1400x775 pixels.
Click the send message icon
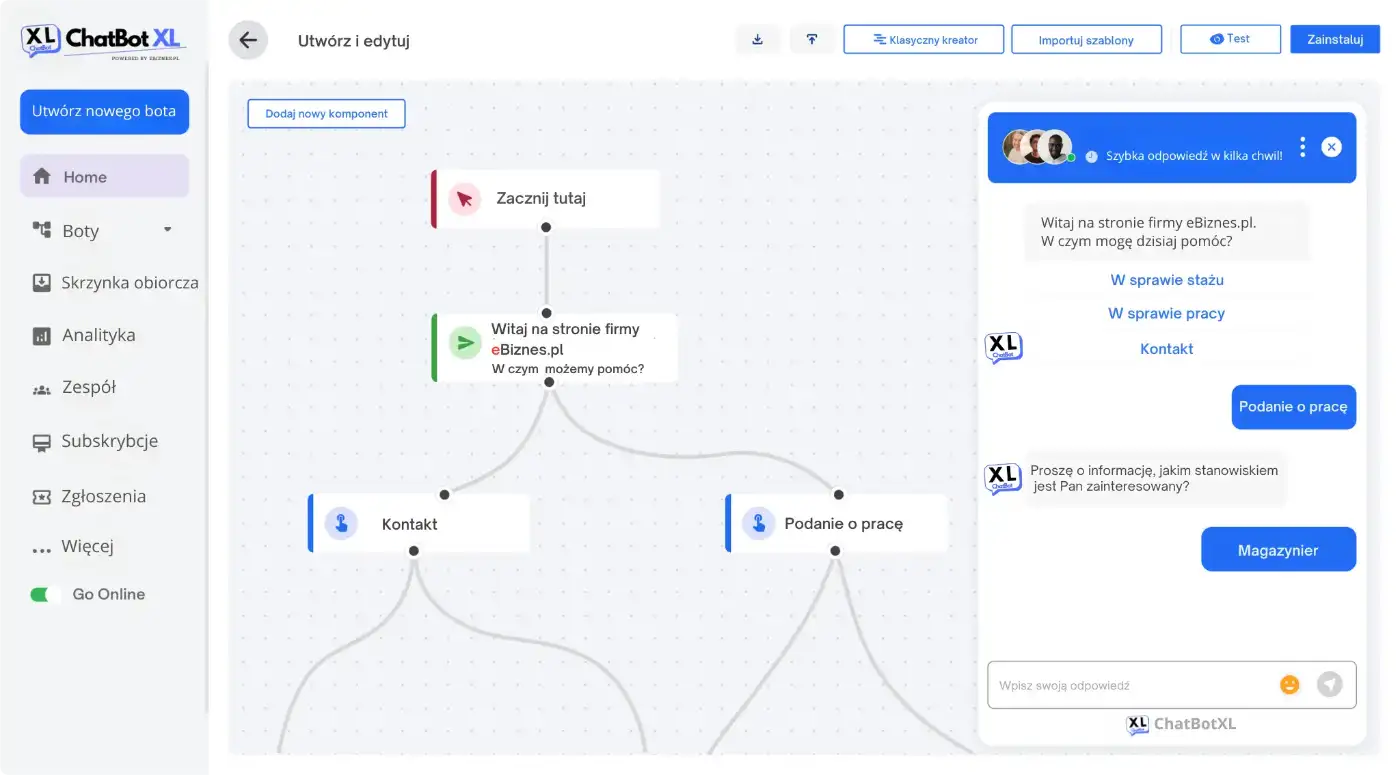[x=1329, y=685]
